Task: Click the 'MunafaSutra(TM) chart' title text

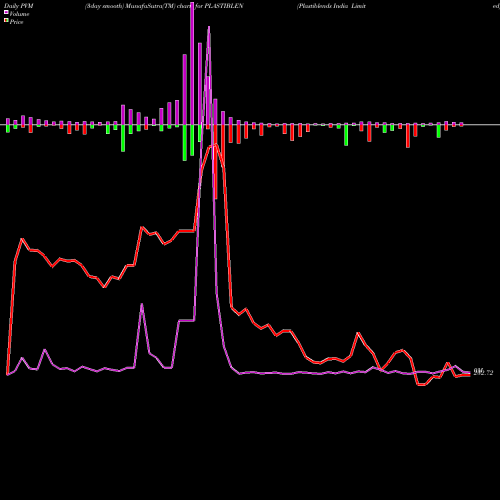Action: point(159,6)
